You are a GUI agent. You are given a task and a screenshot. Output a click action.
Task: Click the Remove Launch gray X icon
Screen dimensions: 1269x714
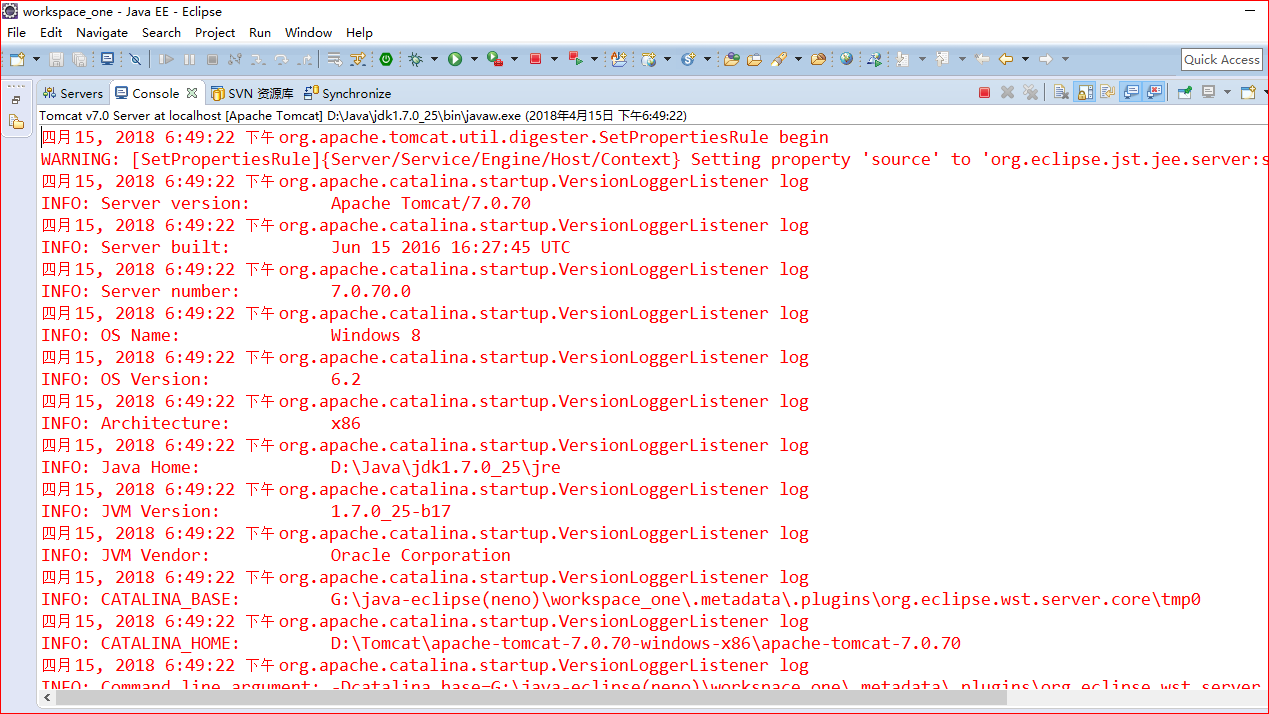[1007, 92]
